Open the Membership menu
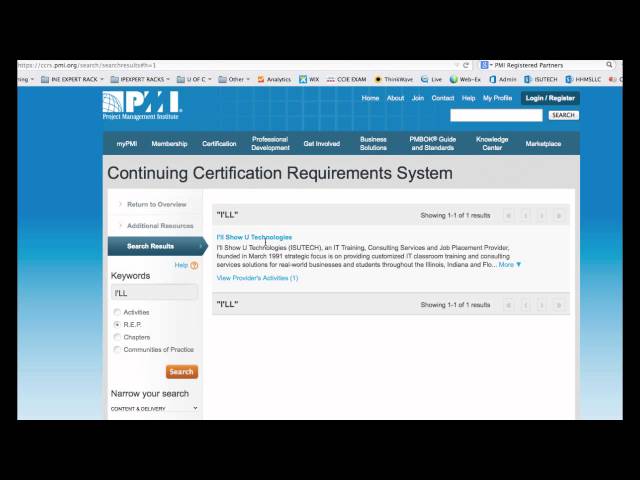 tap(169, 144)
